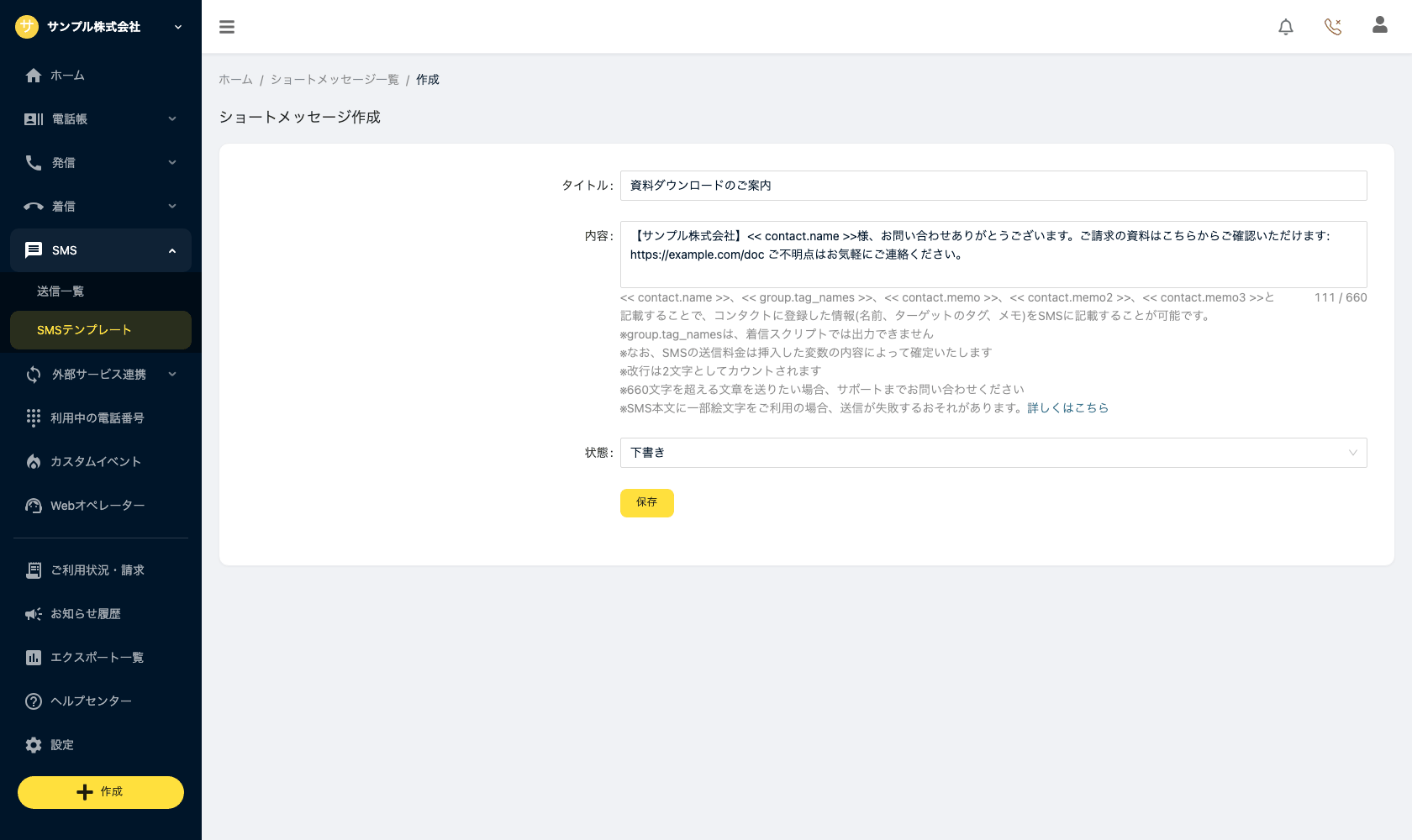Click the yellow company logo avatar
This screenshot has width=1412, height=840.
tap(27, 27)
